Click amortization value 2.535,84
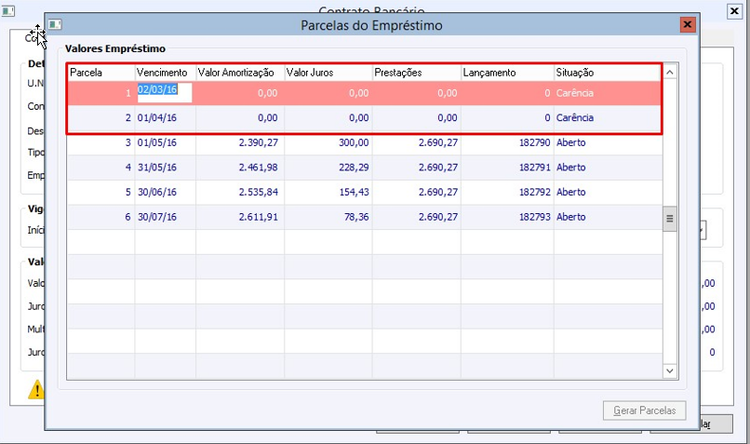The image size is (750, 444). click(x=258, y=192)
